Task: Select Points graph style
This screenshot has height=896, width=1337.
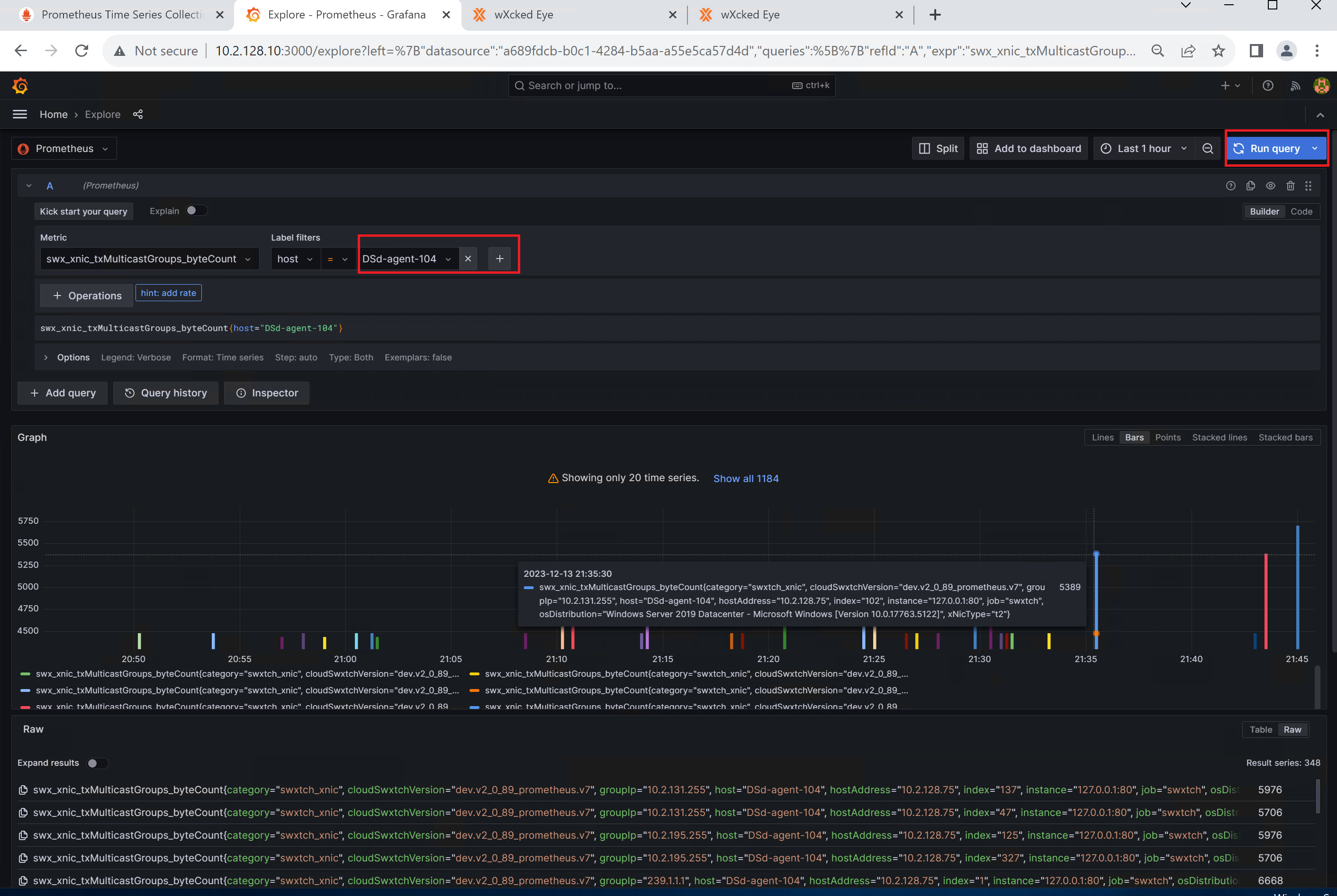Action: pyautogui.click(x=1168, y=438)
